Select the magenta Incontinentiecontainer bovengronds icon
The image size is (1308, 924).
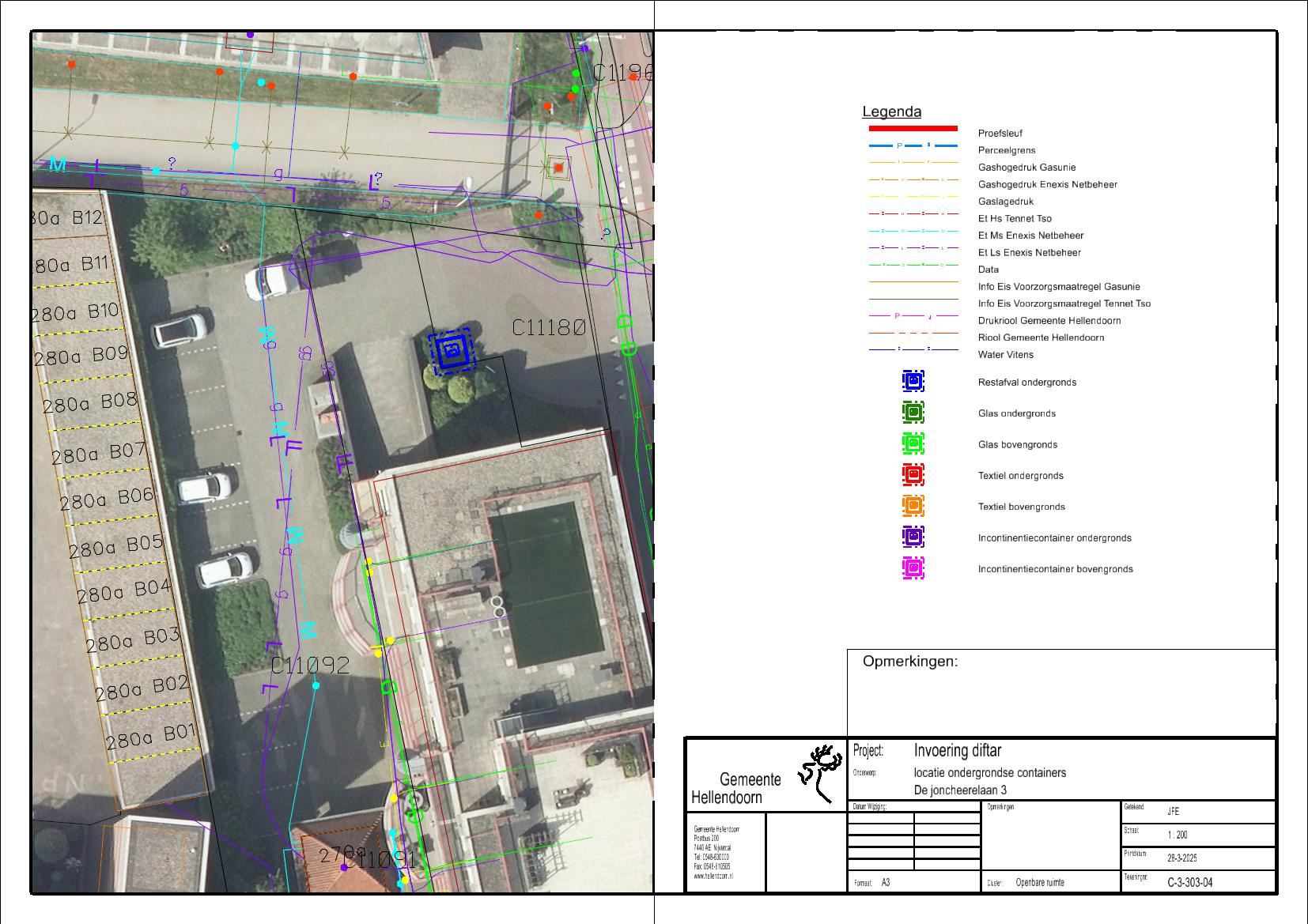tap(913, 568)
